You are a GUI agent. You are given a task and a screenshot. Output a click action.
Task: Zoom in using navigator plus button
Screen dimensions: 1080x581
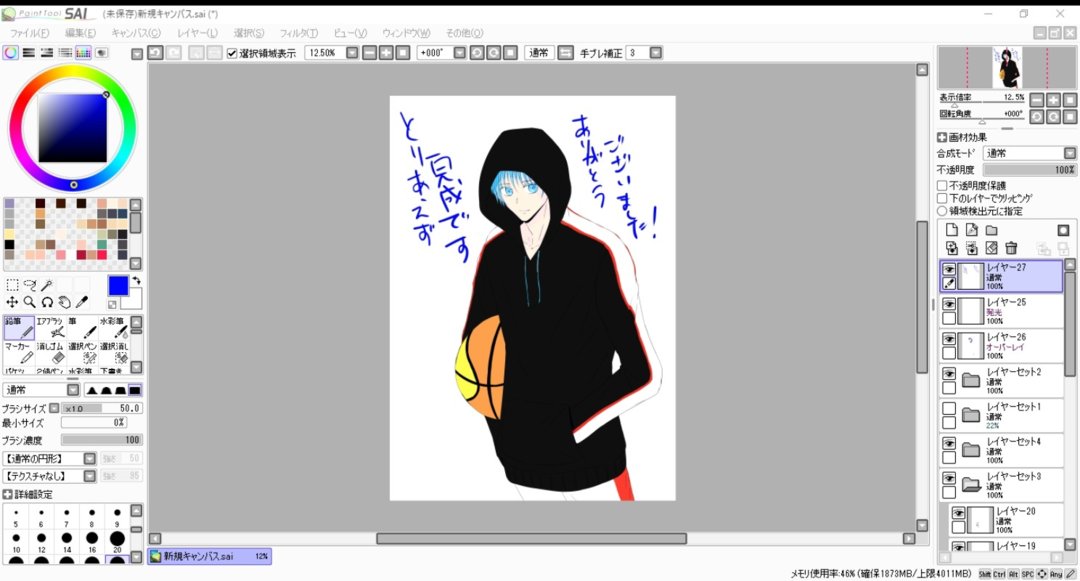coord(1053,99)
